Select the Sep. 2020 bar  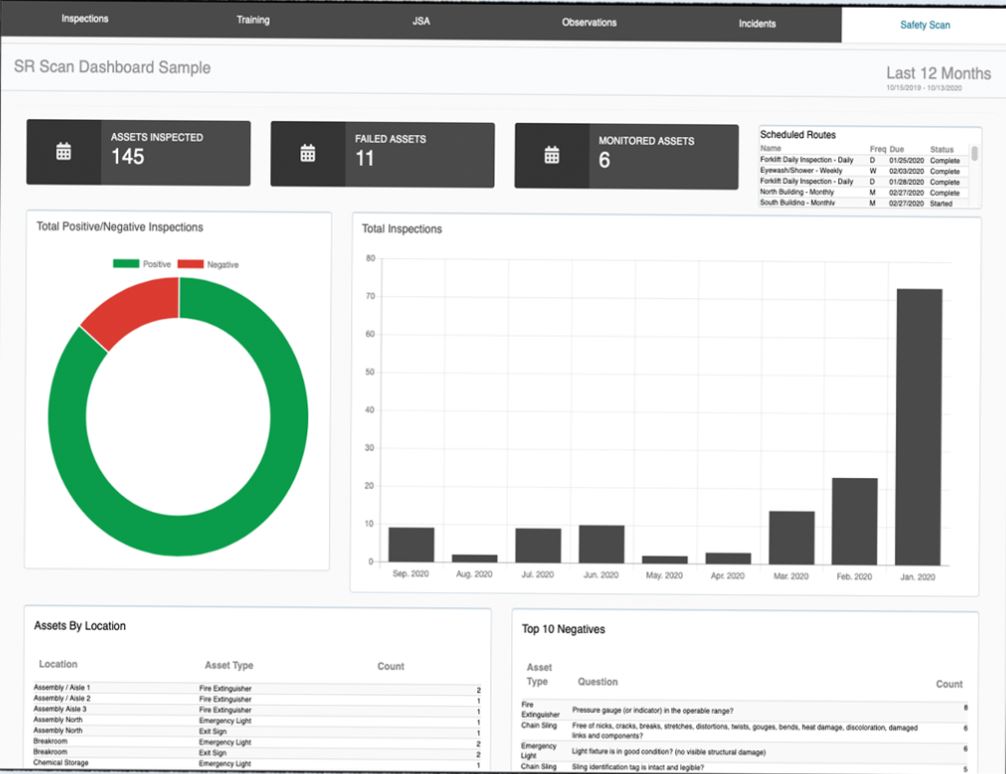[x=411, y=544]
